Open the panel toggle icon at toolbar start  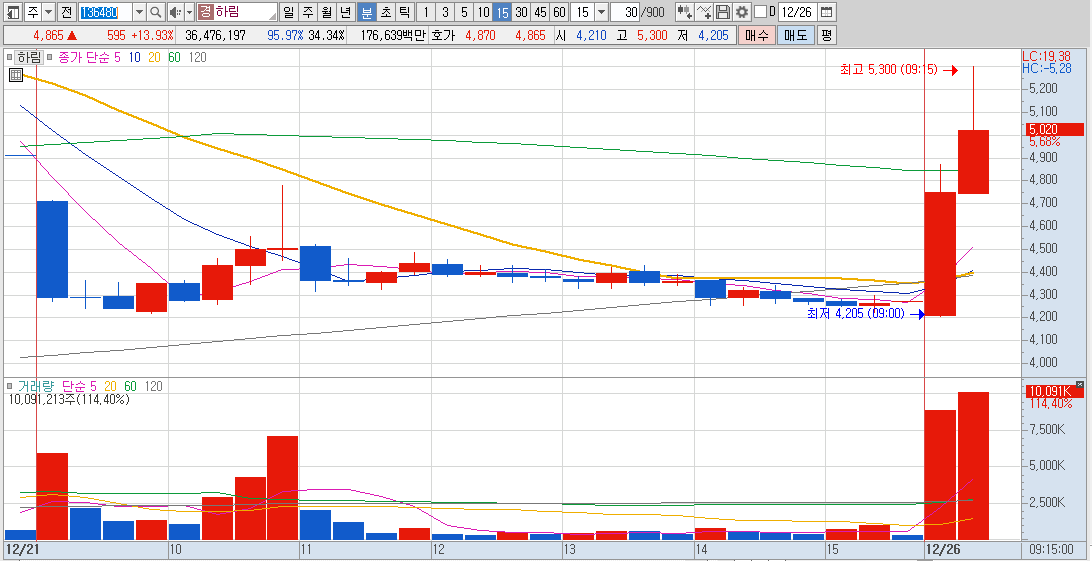(x=14, y=12)
